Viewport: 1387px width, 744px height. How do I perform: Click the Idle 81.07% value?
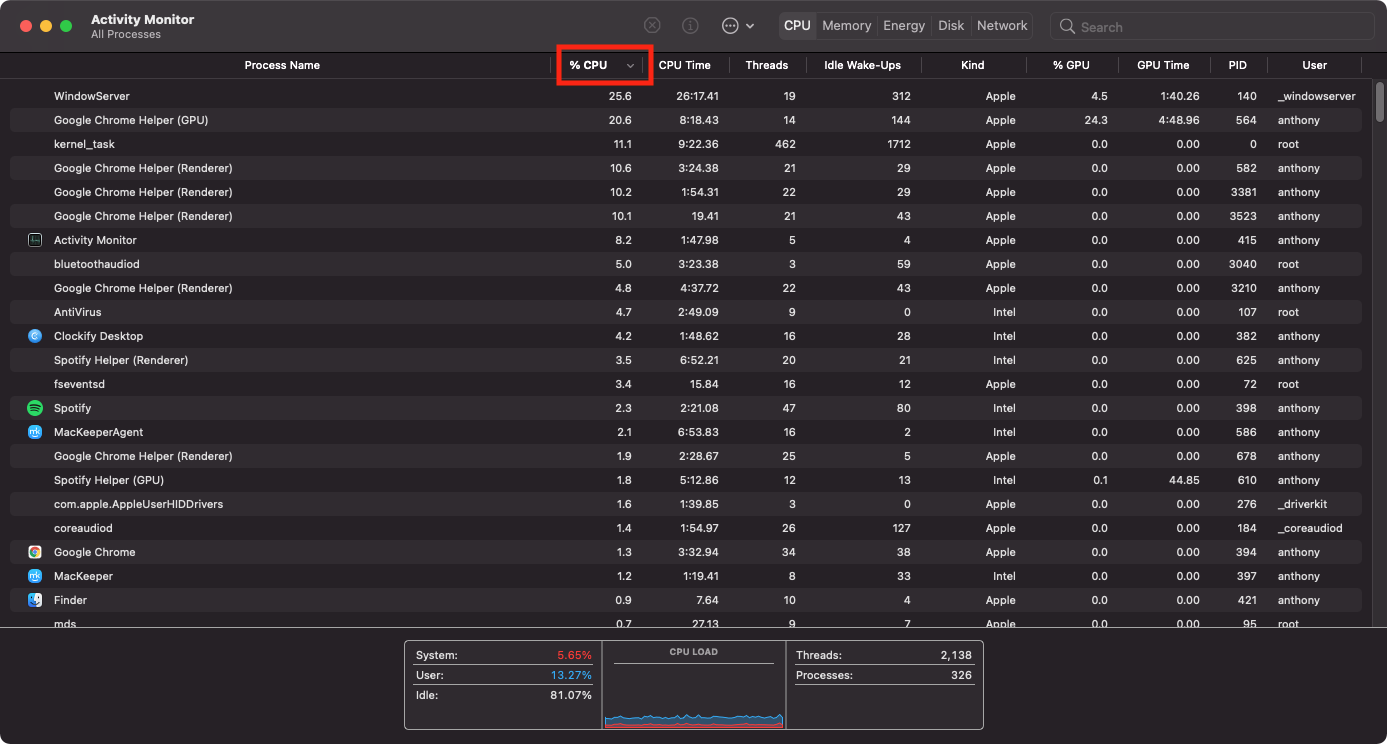click(x=571, y=695)
